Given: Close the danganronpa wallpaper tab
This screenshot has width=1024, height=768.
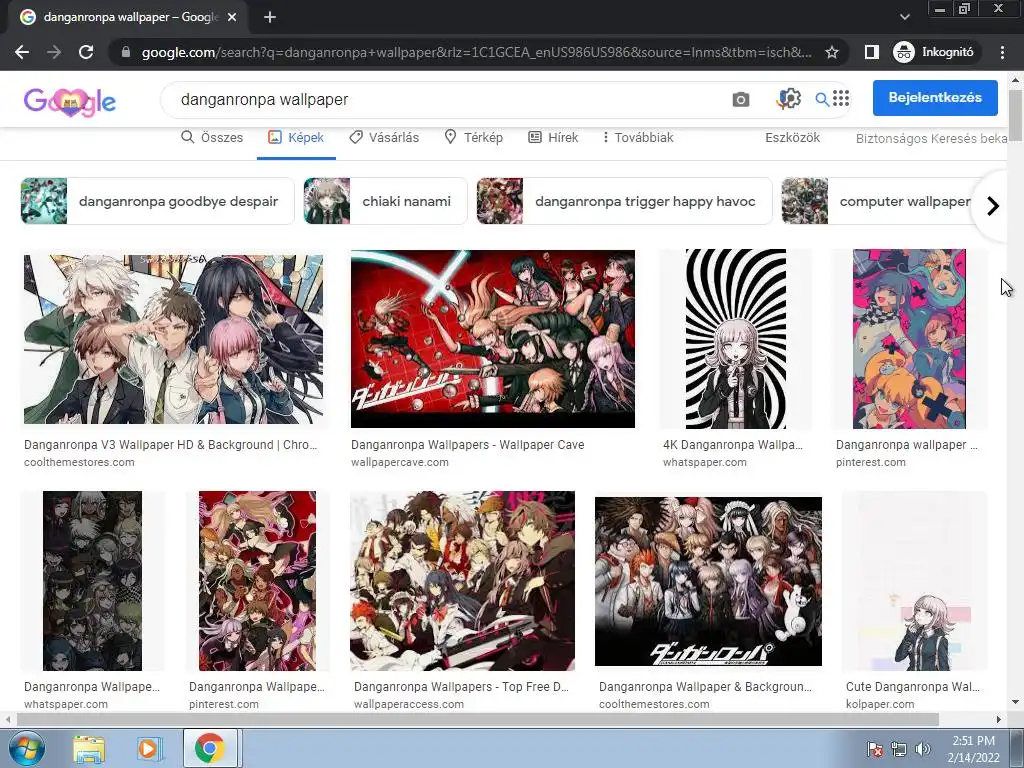Looking at the screenshot, I should [x=232, y=17].
